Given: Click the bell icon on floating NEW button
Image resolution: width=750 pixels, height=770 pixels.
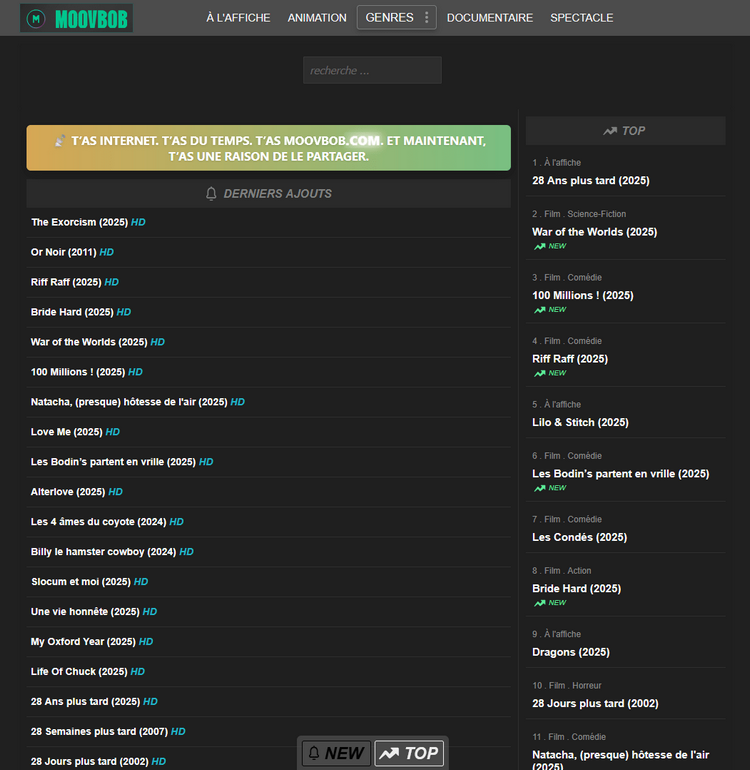Looking at the screenshot, I should (x=314, y=753).
